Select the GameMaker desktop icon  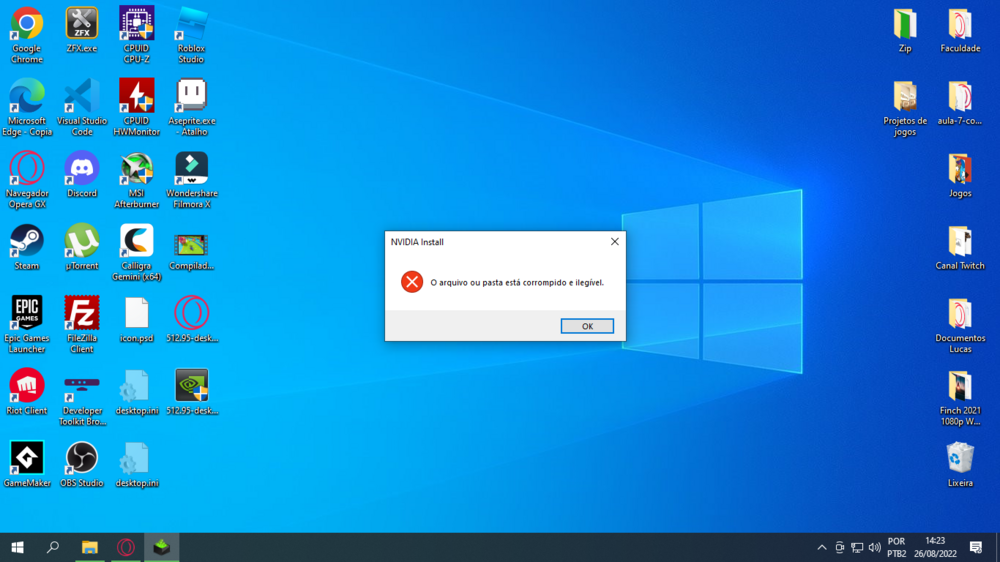(x=27, y=464)
